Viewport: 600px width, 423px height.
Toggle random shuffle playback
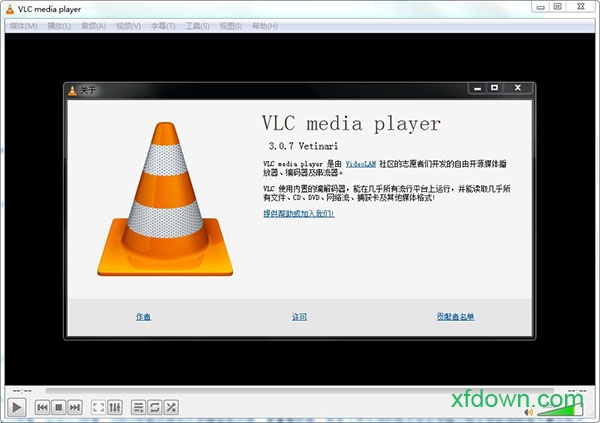171,407
